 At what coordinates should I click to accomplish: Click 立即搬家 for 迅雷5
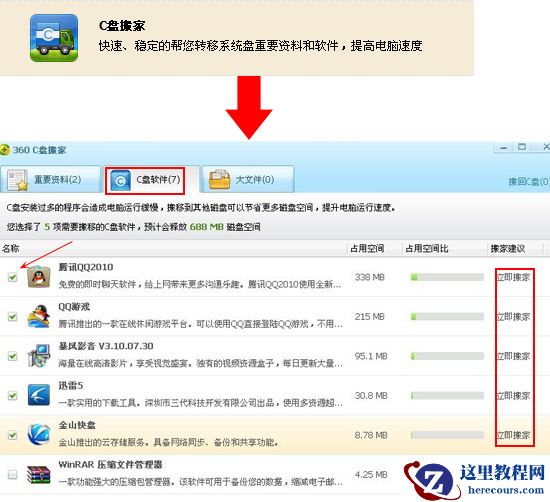(514, 396)
